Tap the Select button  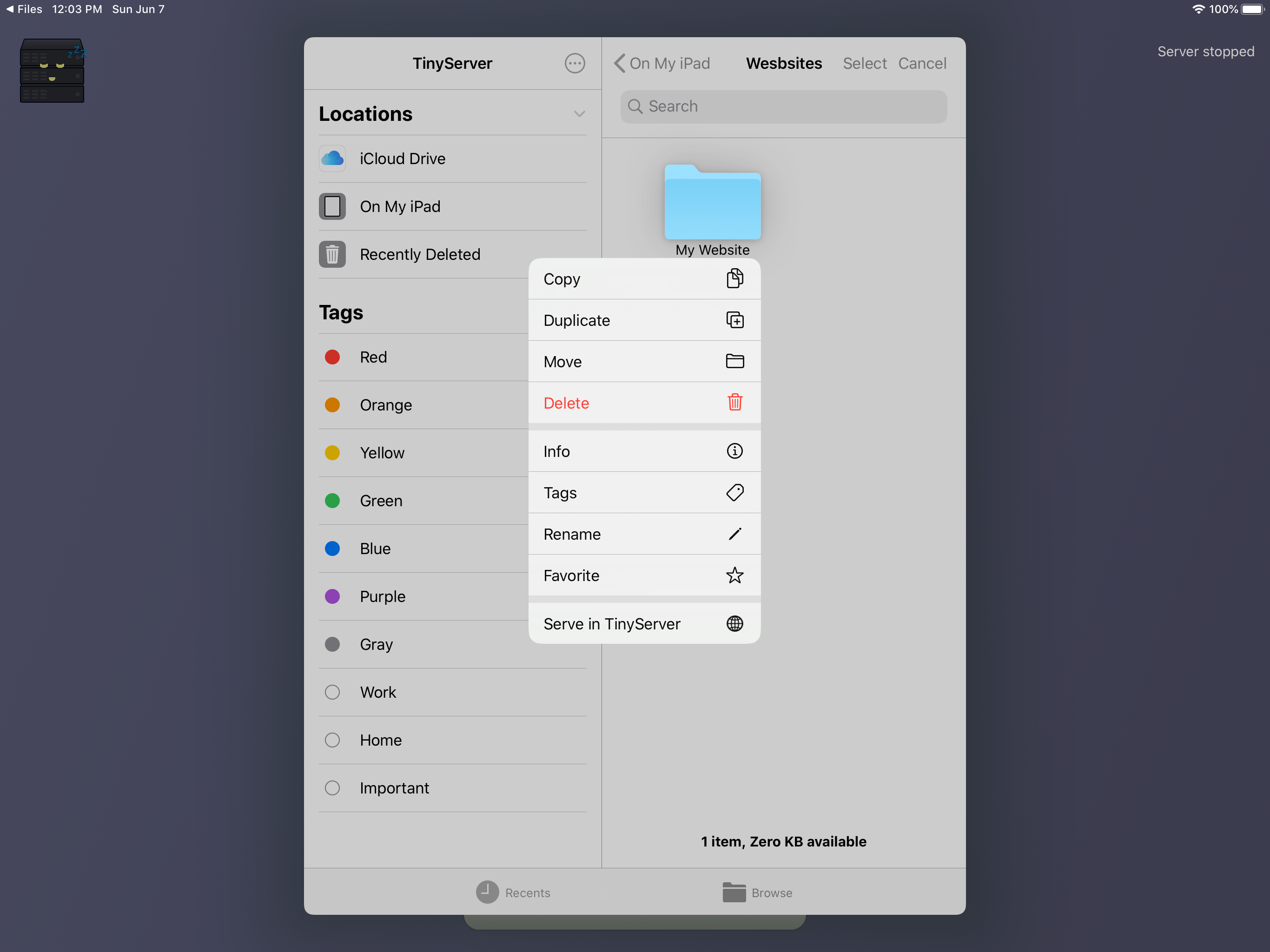[864, 63]
